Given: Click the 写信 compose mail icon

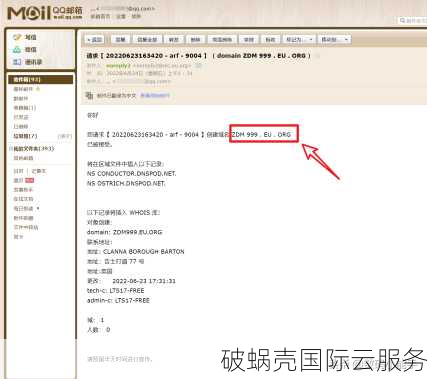Looking at the screenshot, I should 17,37.
